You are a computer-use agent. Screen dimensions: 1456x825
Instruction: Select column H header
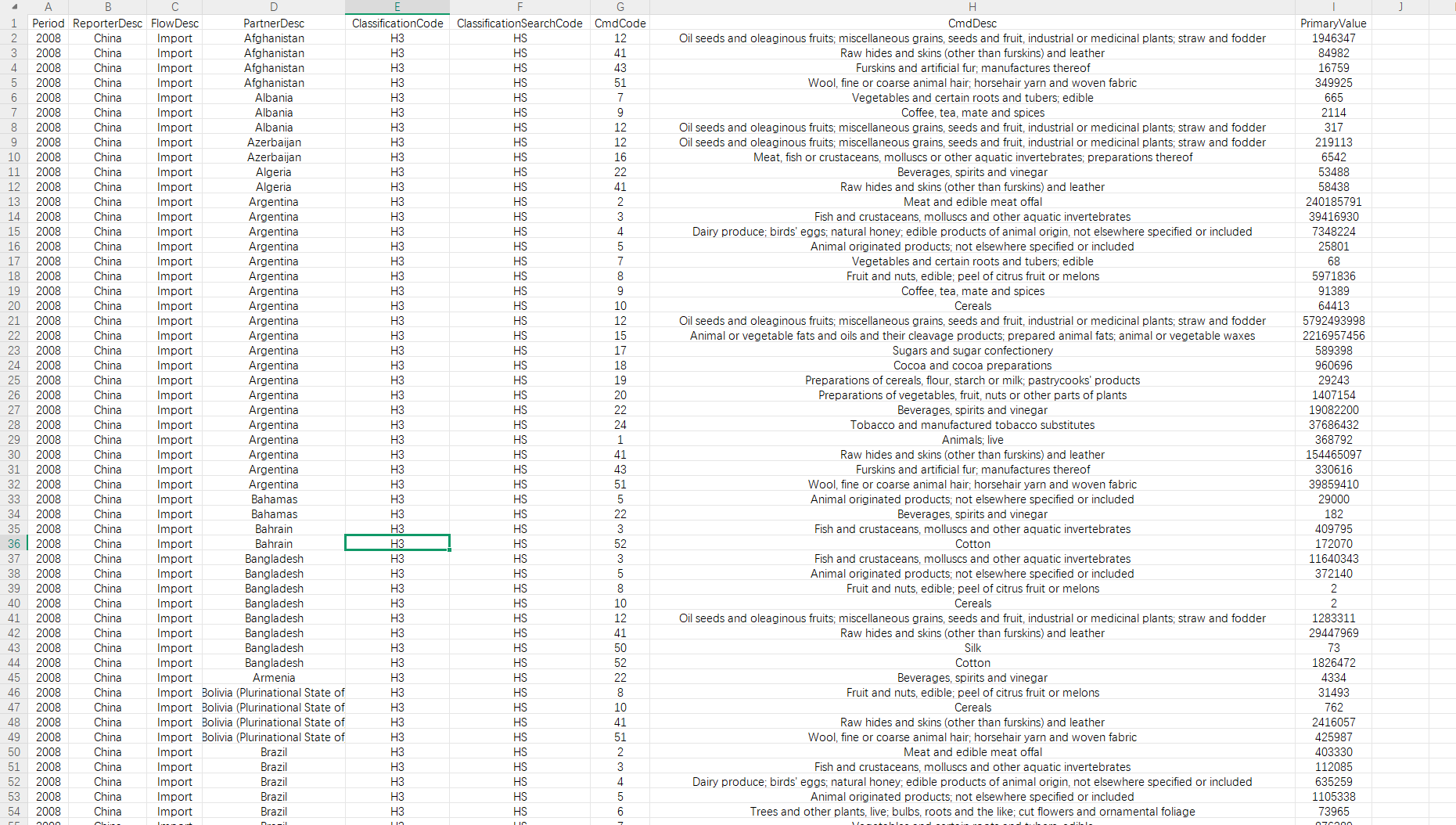(x=972, y=7)
